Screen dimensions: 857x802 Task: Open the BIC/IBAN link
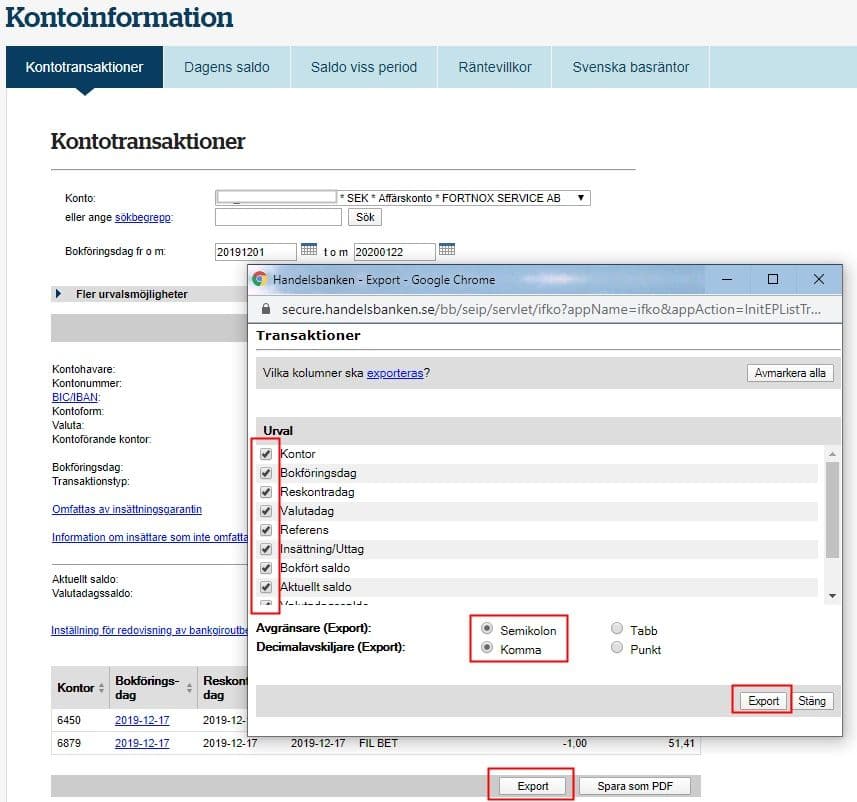pos(75,397)
